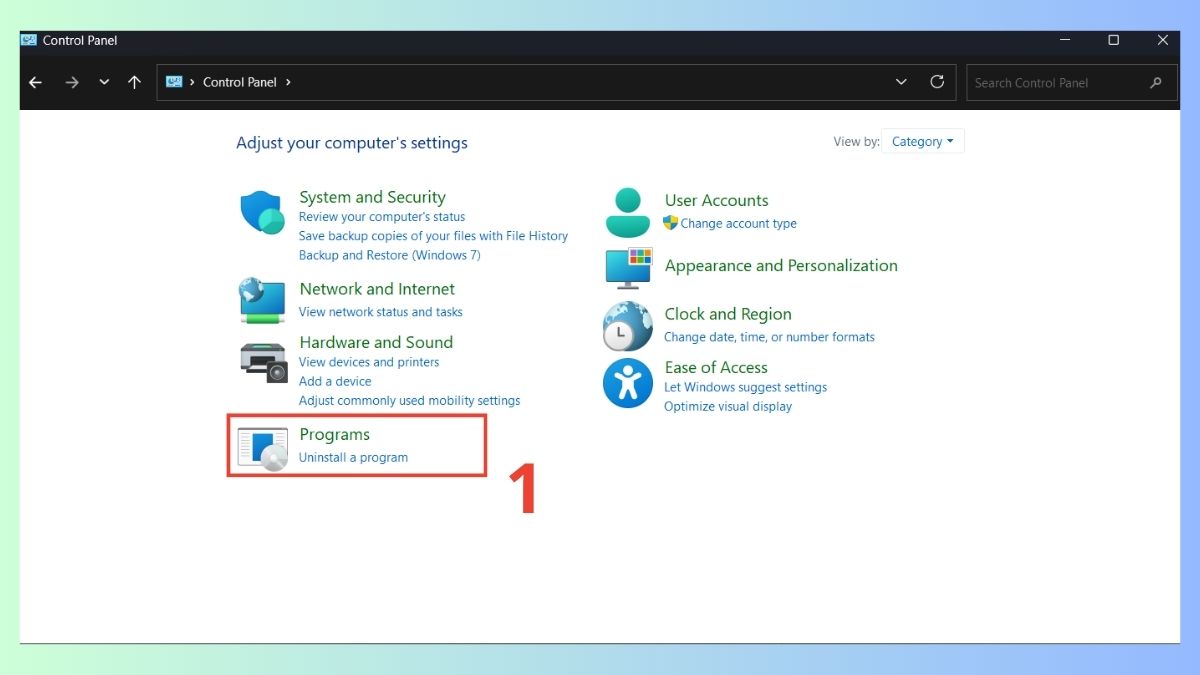
Task: Open Ease of Access heading
Action: (716, 367)
